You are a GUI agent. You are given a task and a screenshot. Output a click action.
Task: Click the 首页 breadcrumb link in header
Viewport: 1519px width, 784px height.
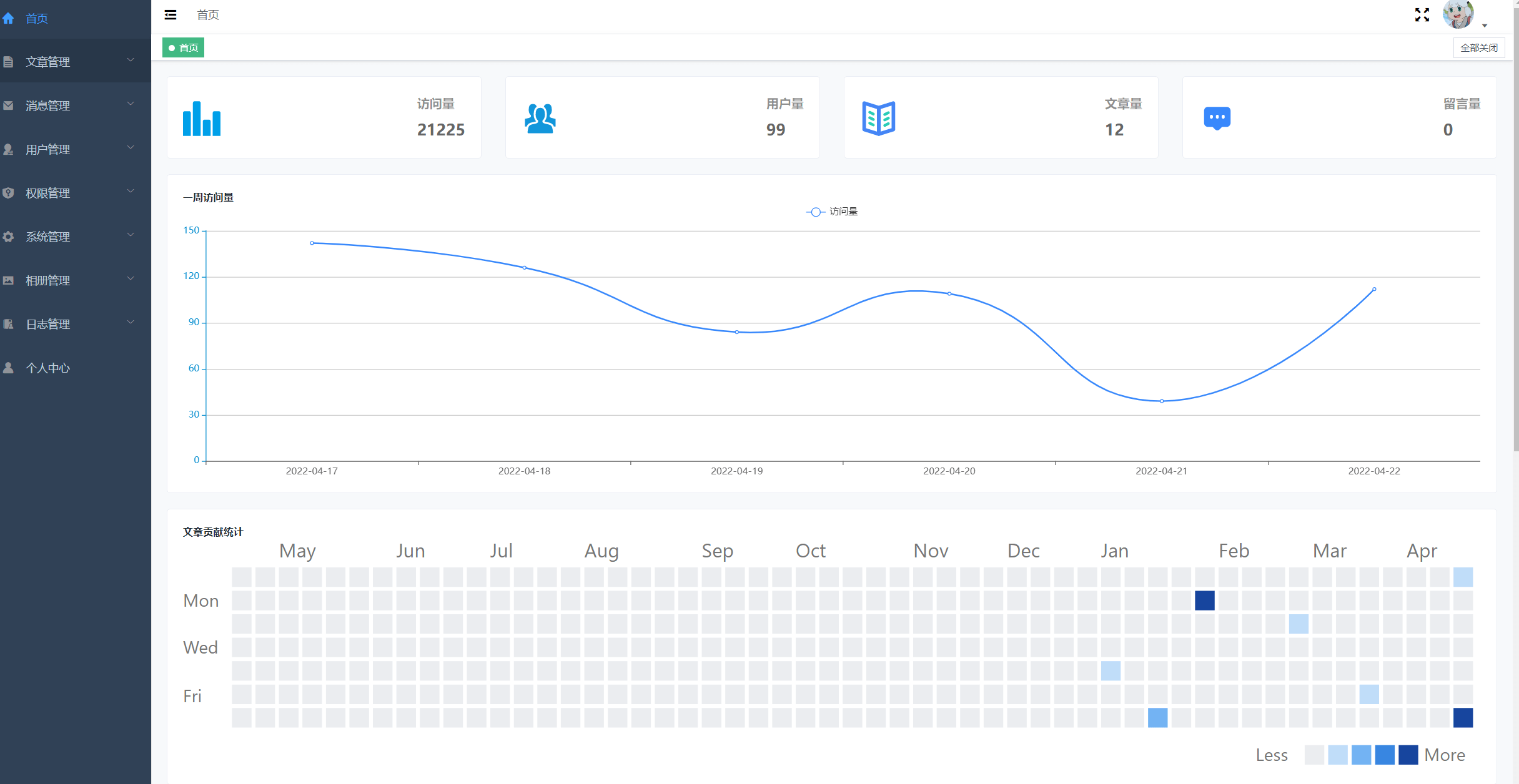tap(208, 15)
